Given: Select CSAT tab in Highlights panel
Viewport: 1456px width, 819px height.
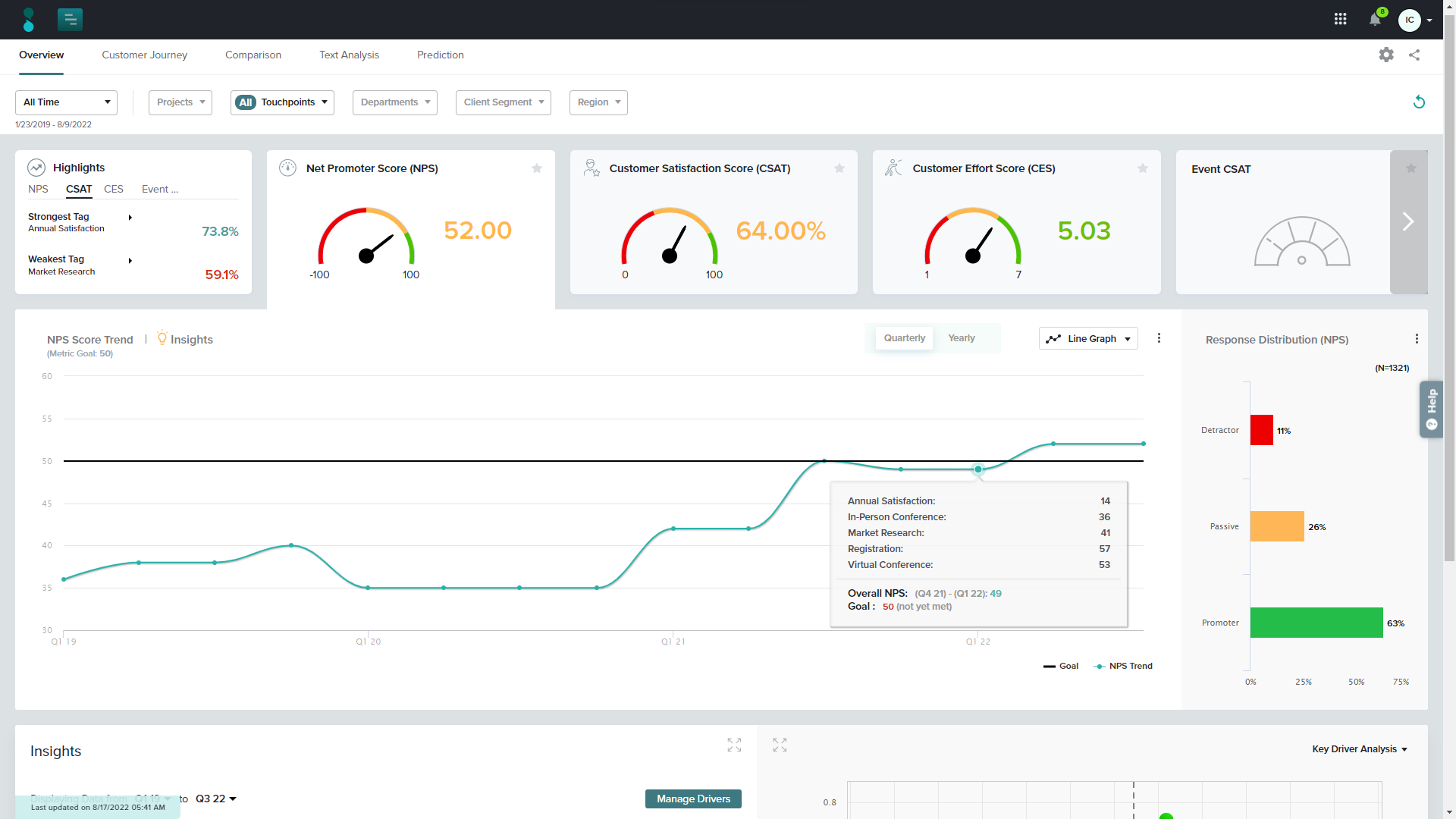Looking at the screenshot, I should [x=79, y=189].
